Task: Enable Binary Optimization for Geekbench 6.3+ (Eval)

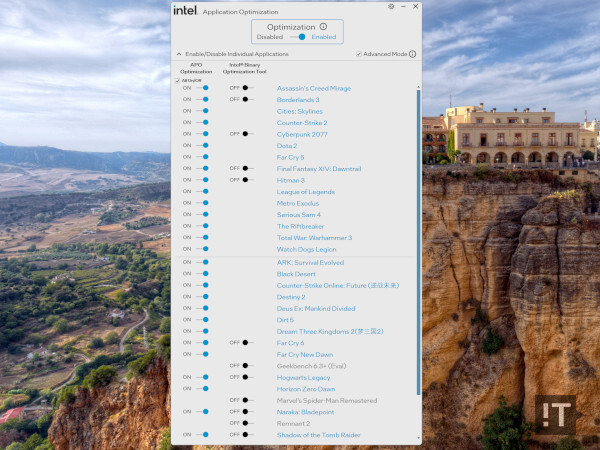Action: click(x=248, y=365)
